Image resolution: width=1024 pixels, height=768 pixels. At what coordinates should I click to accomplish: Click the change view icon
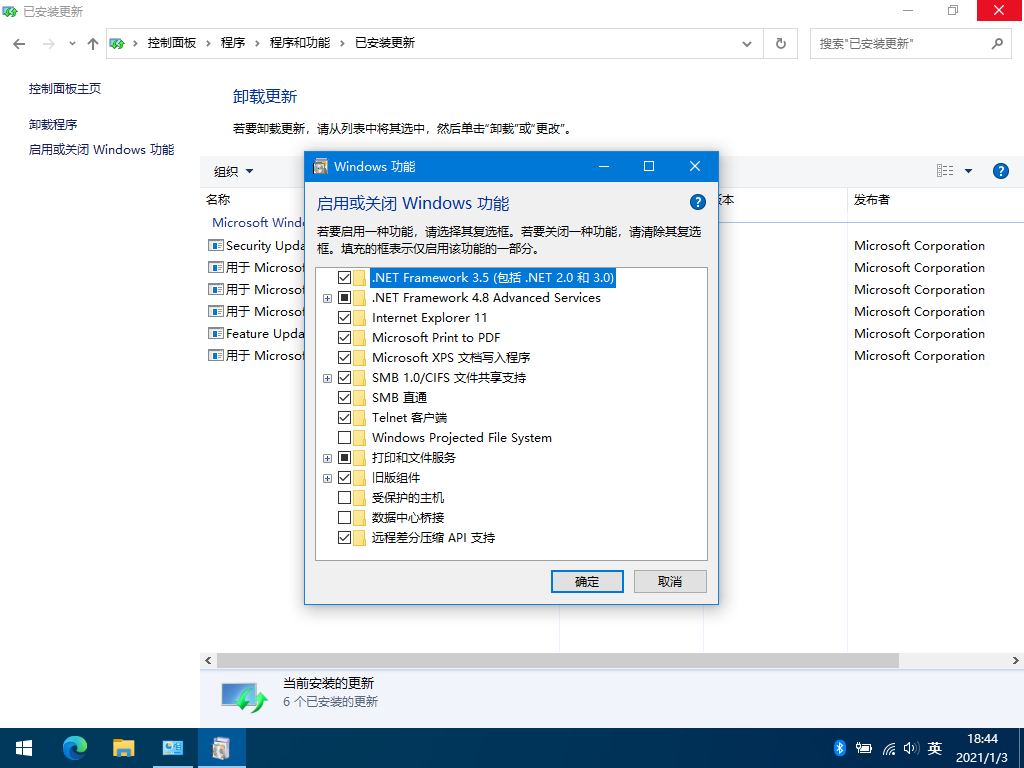(x=945, y=171)
